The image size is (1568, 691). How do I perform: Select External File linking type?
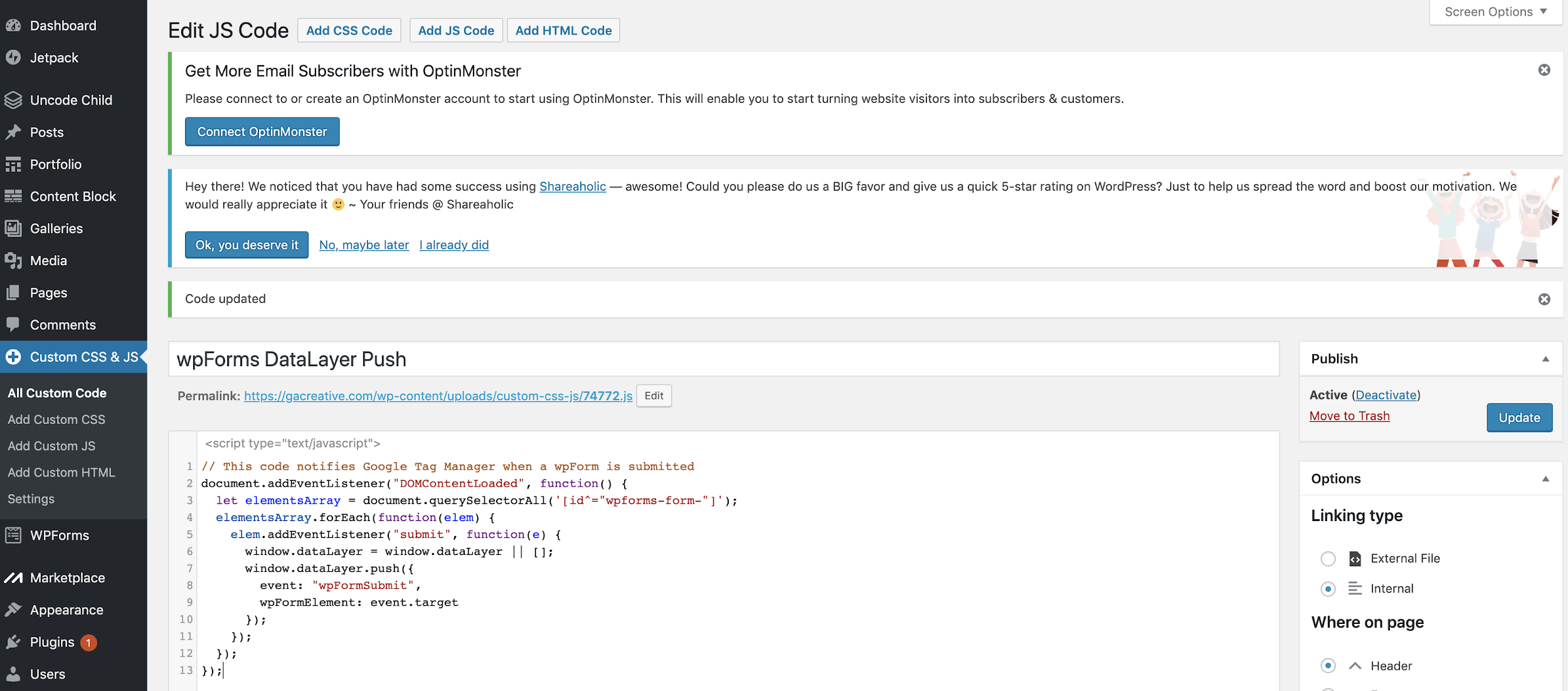point(1328,559)
